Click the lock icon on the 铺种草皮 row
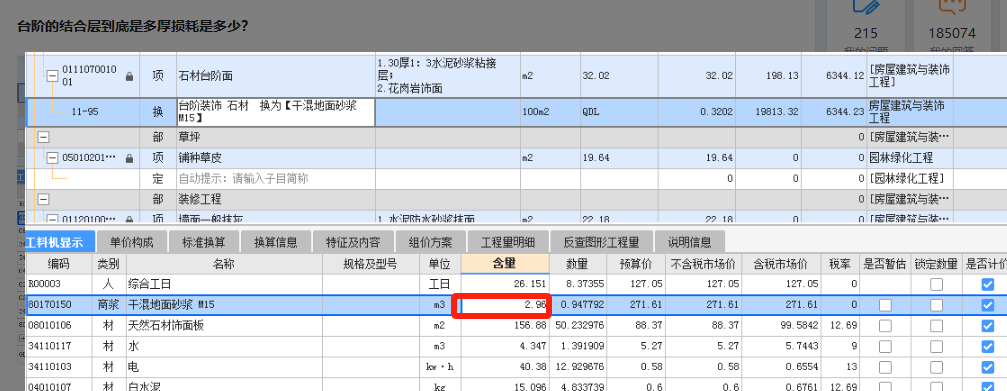Image resolution: width=1007 pixels, height=391 pixels. coord(130,158)
